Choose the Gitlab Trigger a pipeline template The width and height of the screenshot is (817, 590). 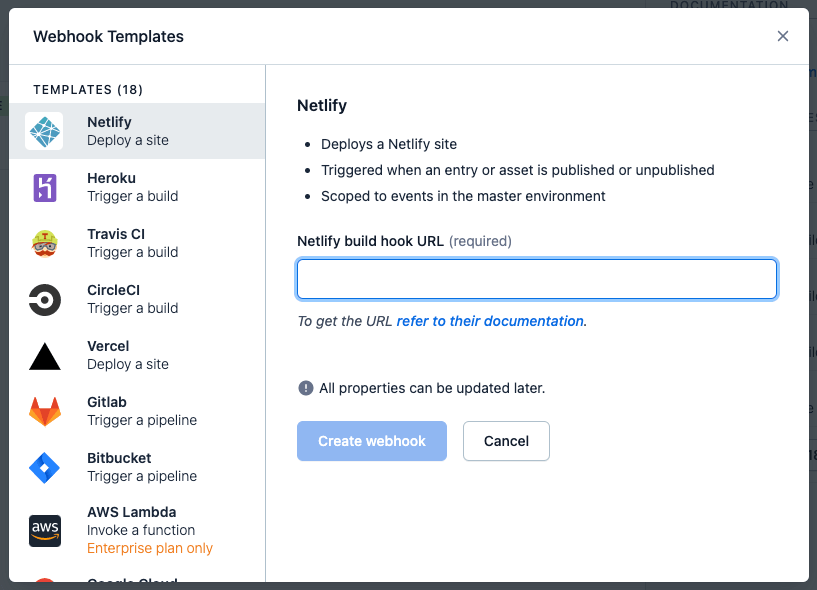(x=138, y=411)
